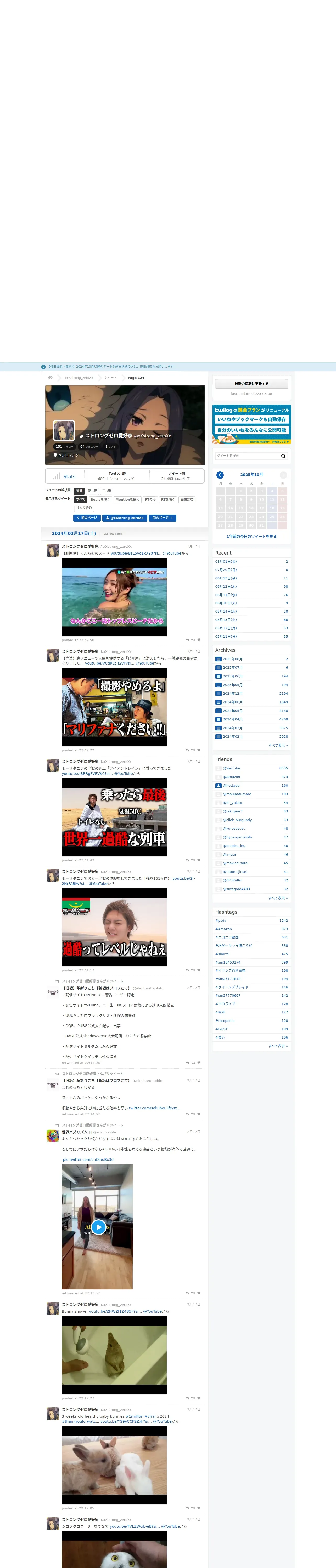Toggle the RTを除く filter
Screen dimensions: 336x1568
[x=168, y=499]
